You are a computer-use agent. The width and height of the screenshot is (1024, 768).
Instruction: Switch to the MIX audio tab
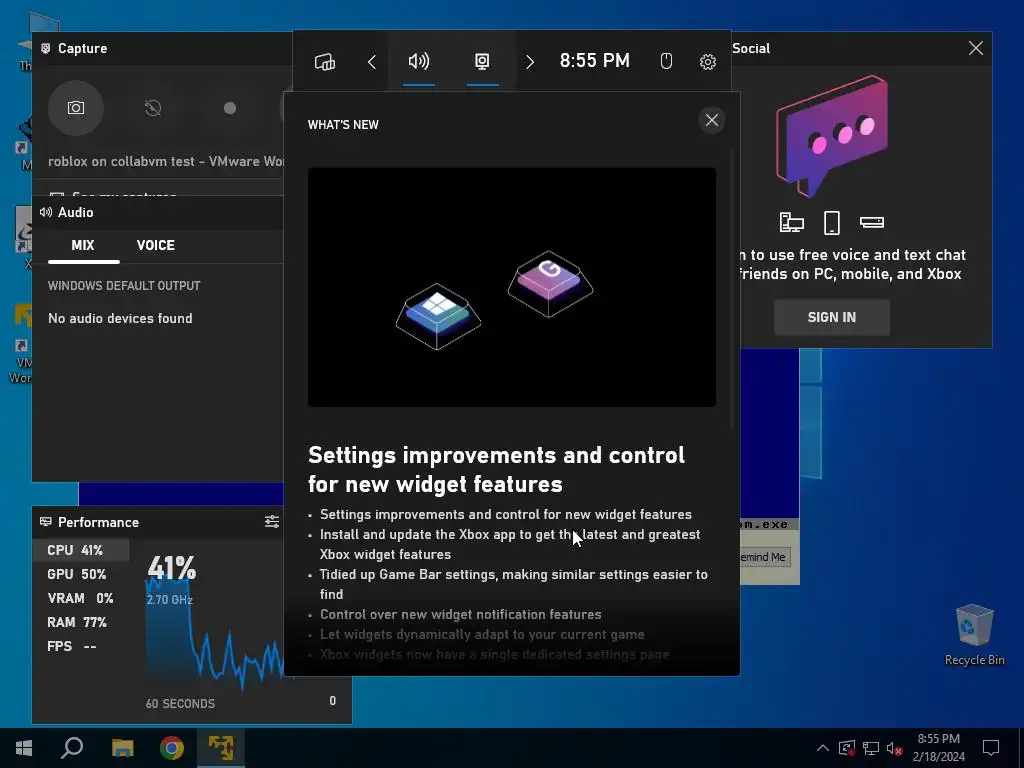click(x=83, y=246)
